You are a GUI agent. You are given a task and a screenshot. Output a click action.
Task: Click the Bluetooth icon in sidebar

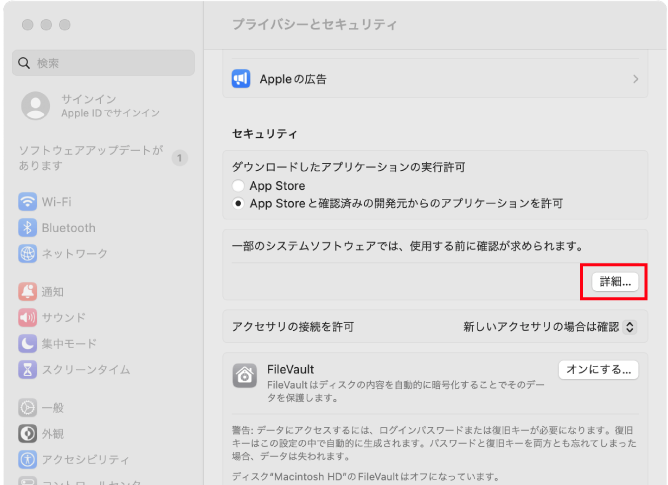coord(27,228)
